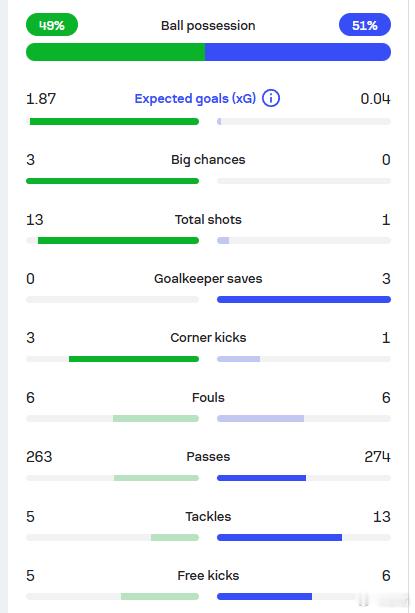Click the xG info icon
Image resolution: width=415 pixels, height=613 pixels.
271,98
